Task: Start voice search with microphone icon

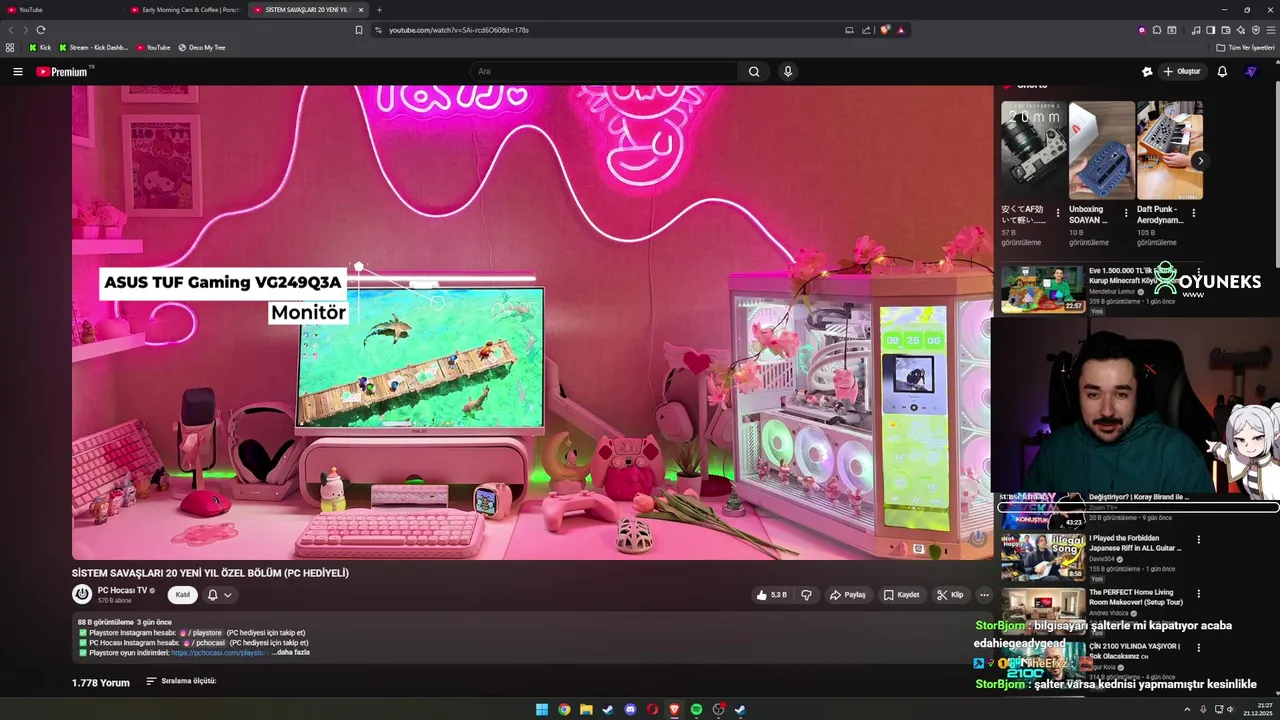Action: click(x=788, y=72)
